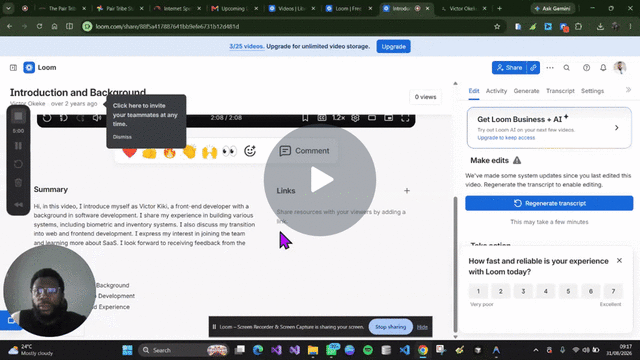Screen dimensions: 640x360
Task: Play the video with center play button
Action: 320,180
